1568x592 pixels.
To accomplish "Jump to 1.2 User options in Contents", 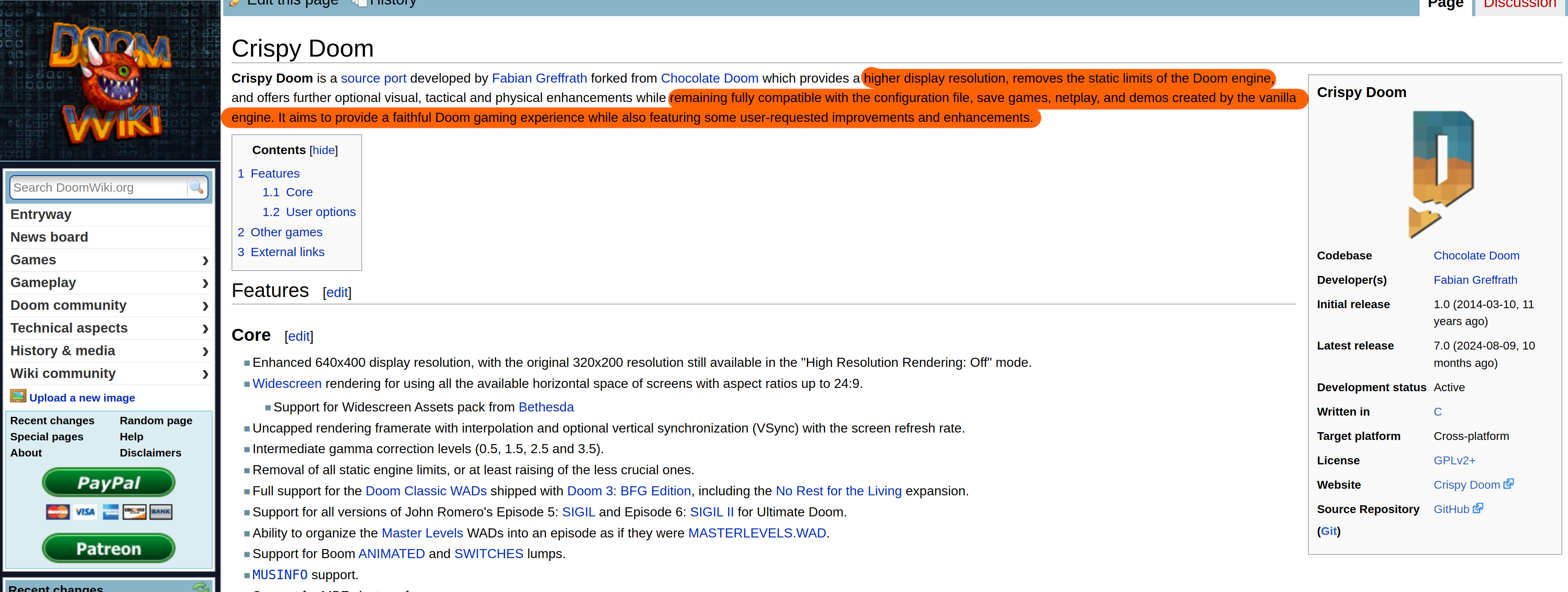I will click(309, 212).
